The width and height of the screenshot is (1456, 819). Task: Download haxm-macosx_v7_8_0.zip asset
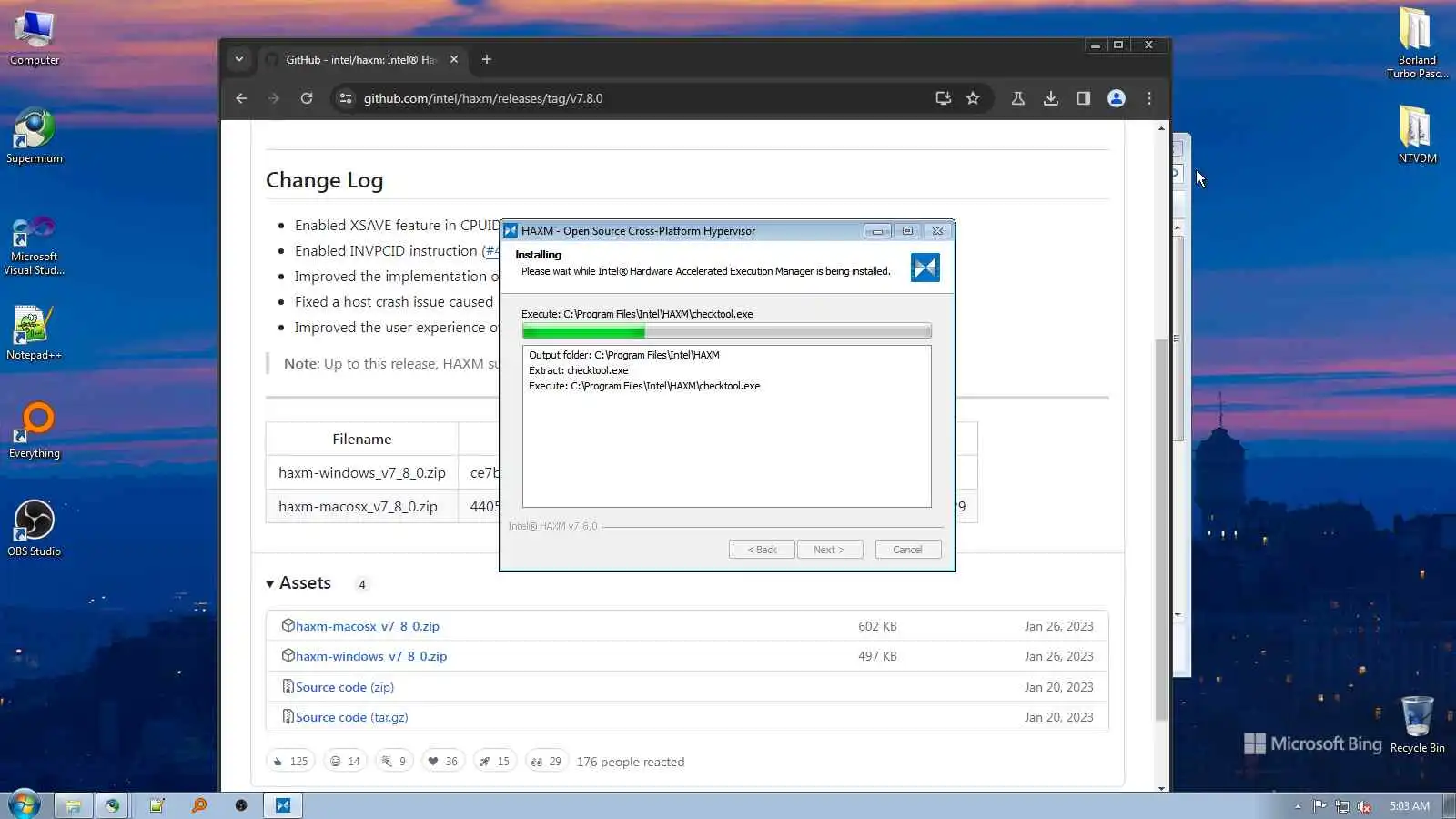[368, 626]
